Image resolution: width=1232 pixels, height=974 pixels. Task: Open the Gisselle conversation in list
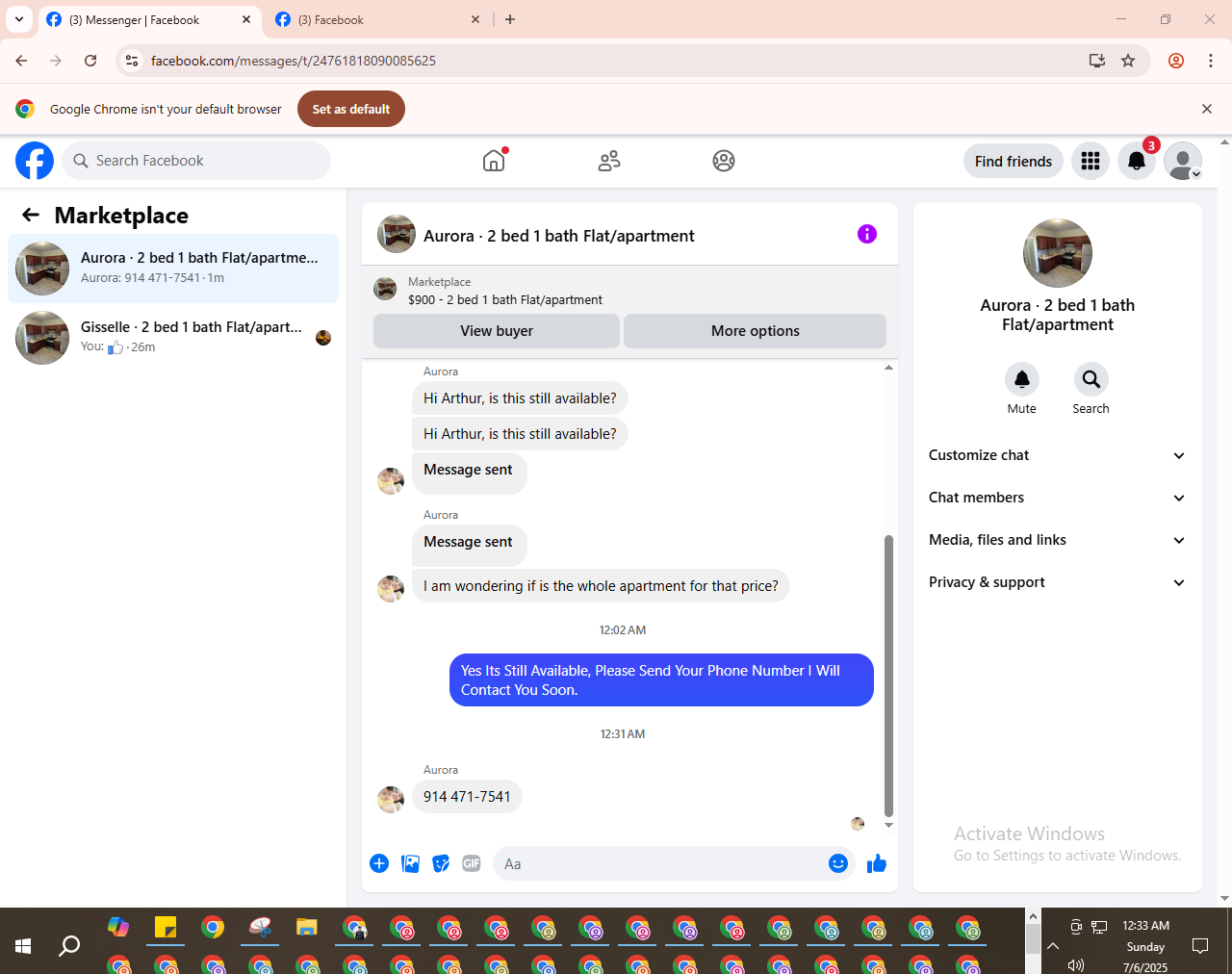coord(173,338)
